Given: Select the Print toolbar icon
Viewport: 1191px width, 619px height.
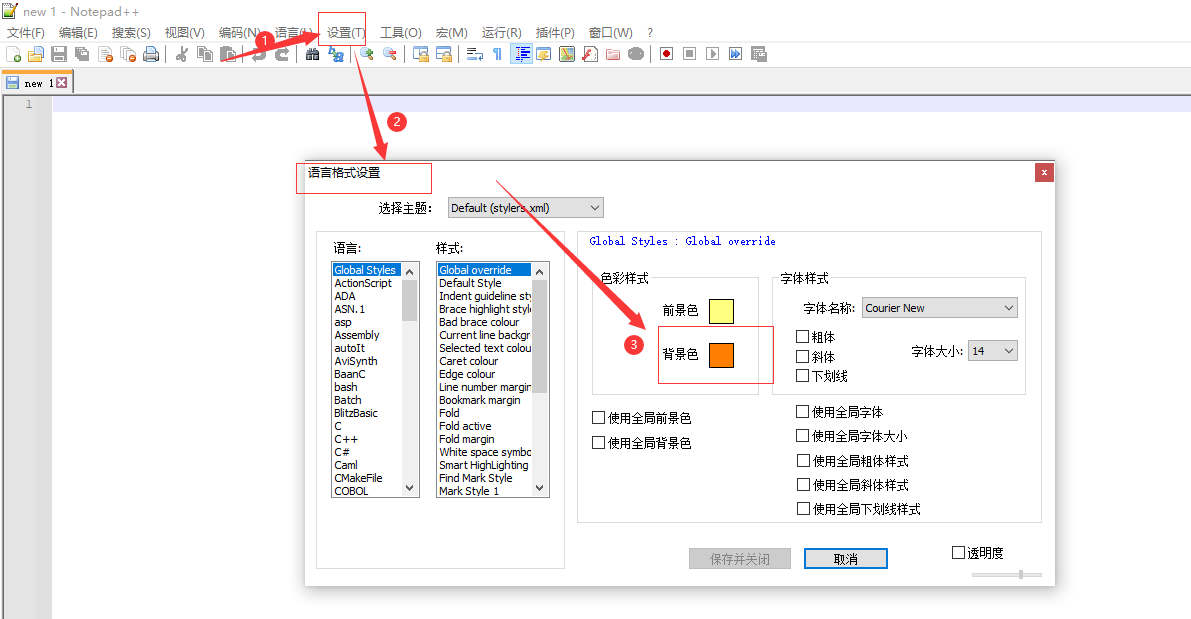Looking at the screenshot, I should tap(151, 54).
